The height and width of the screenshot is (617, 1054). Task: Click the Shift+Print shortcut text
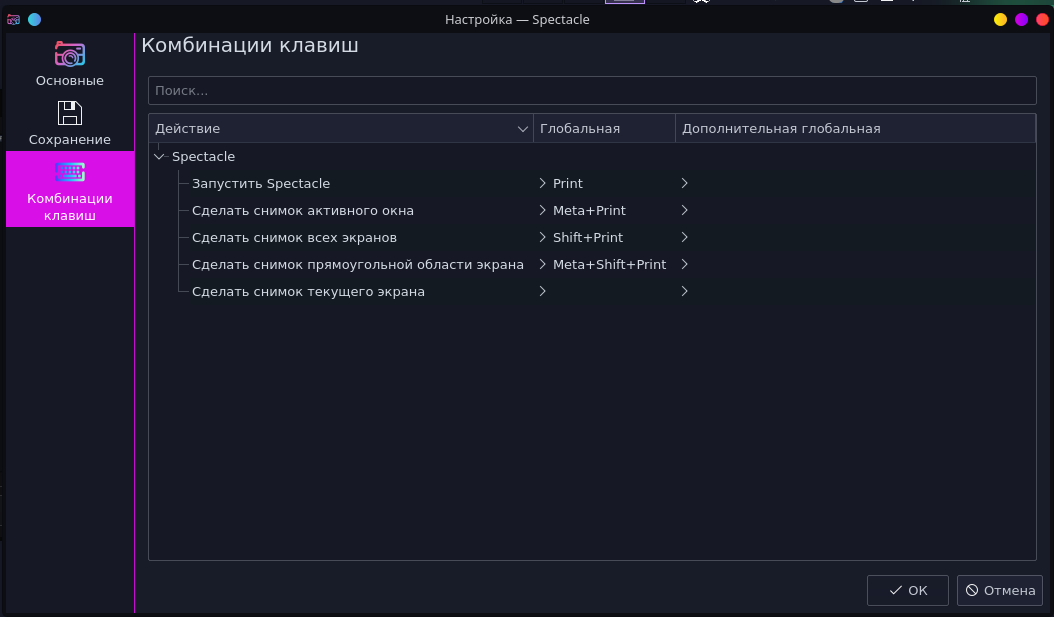(x=587, y=237)
